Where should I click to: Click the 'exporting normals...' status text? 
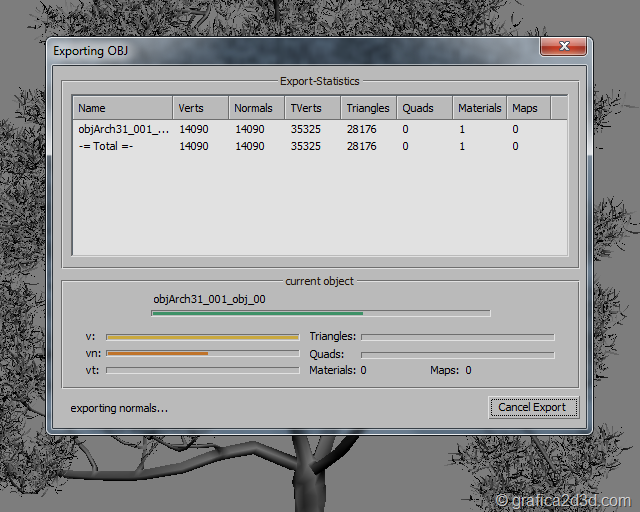point(119,408)
